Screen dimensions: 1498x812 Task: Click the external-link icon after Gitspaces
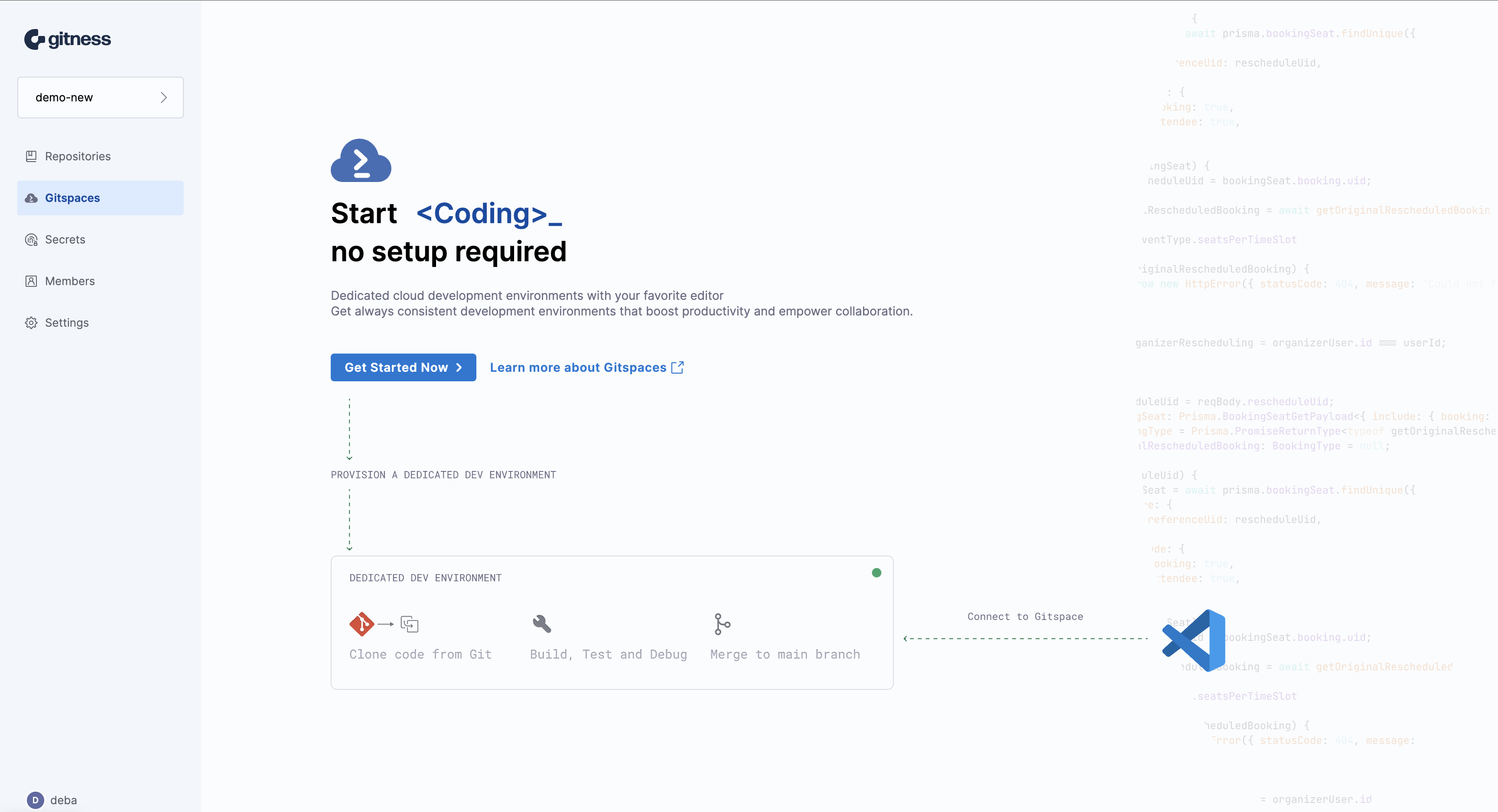[677, 367]
